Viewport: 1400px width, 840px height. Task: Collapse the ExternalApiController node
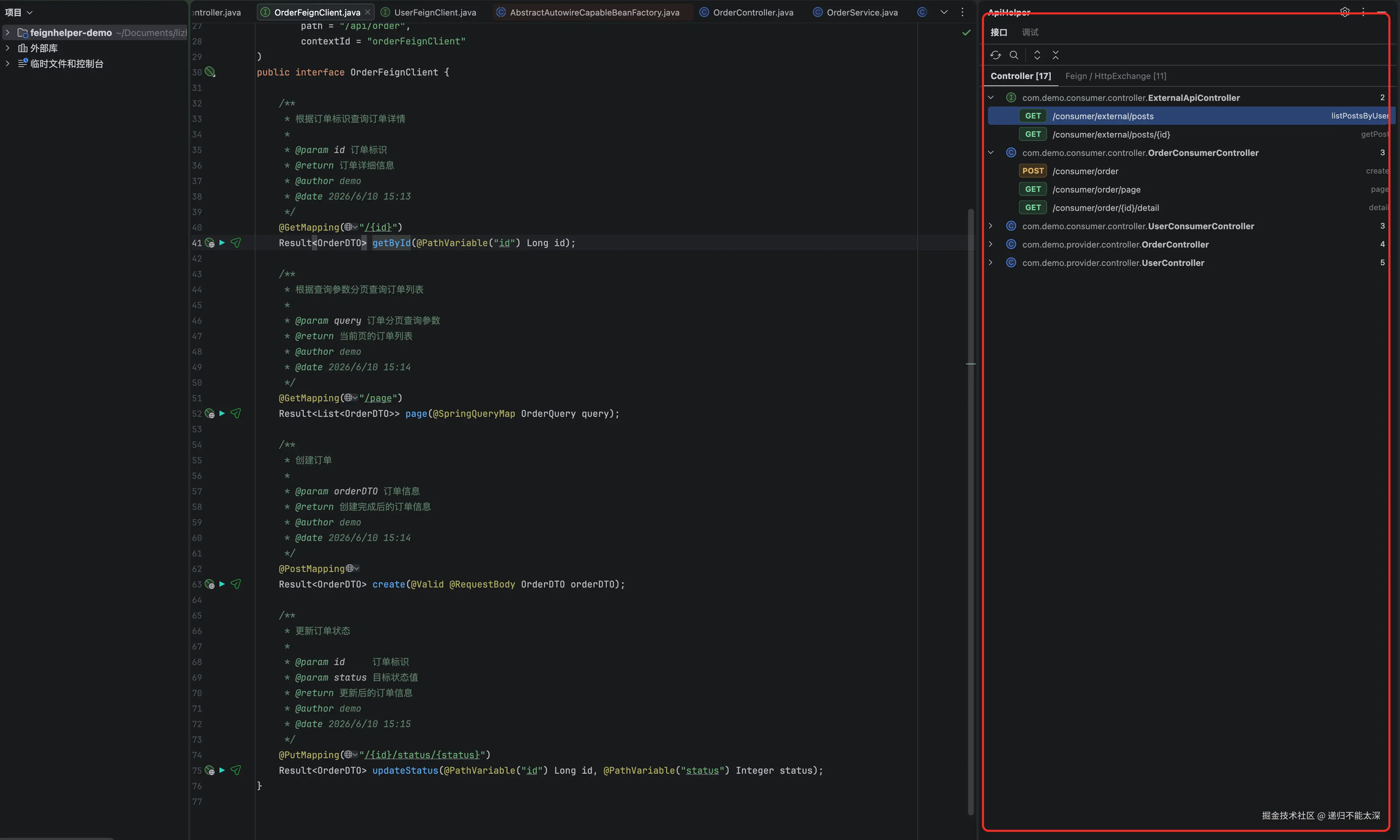click(990, 98)
